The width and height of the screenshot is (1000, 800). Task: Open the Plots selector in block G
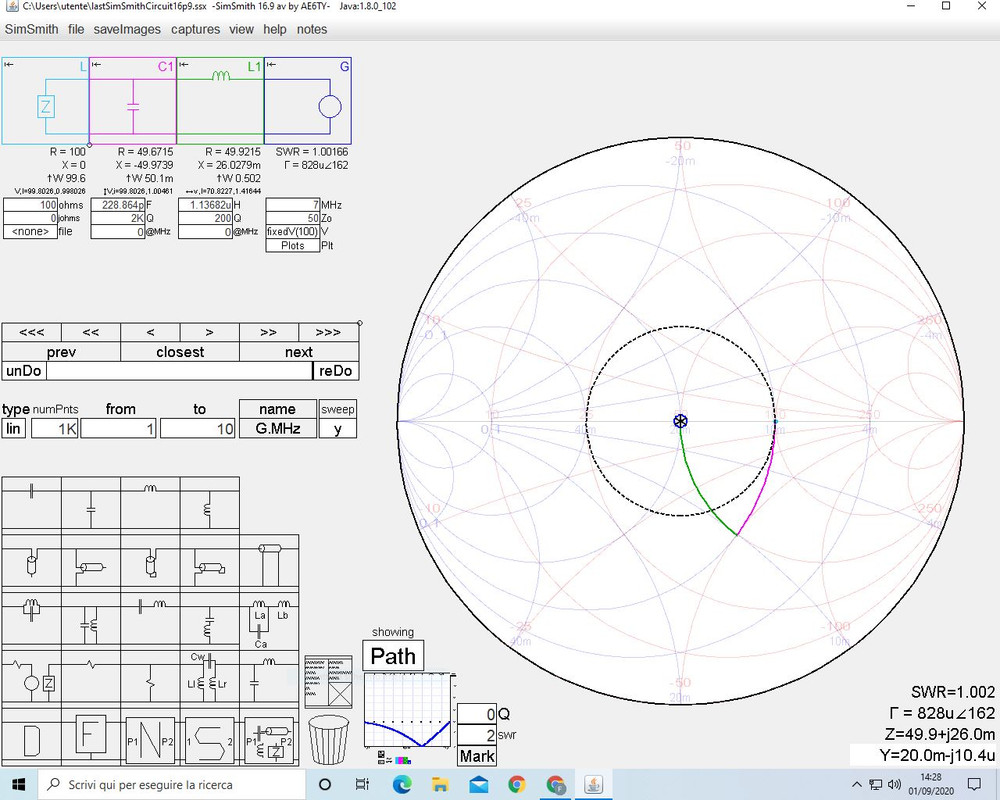point(293,246)
